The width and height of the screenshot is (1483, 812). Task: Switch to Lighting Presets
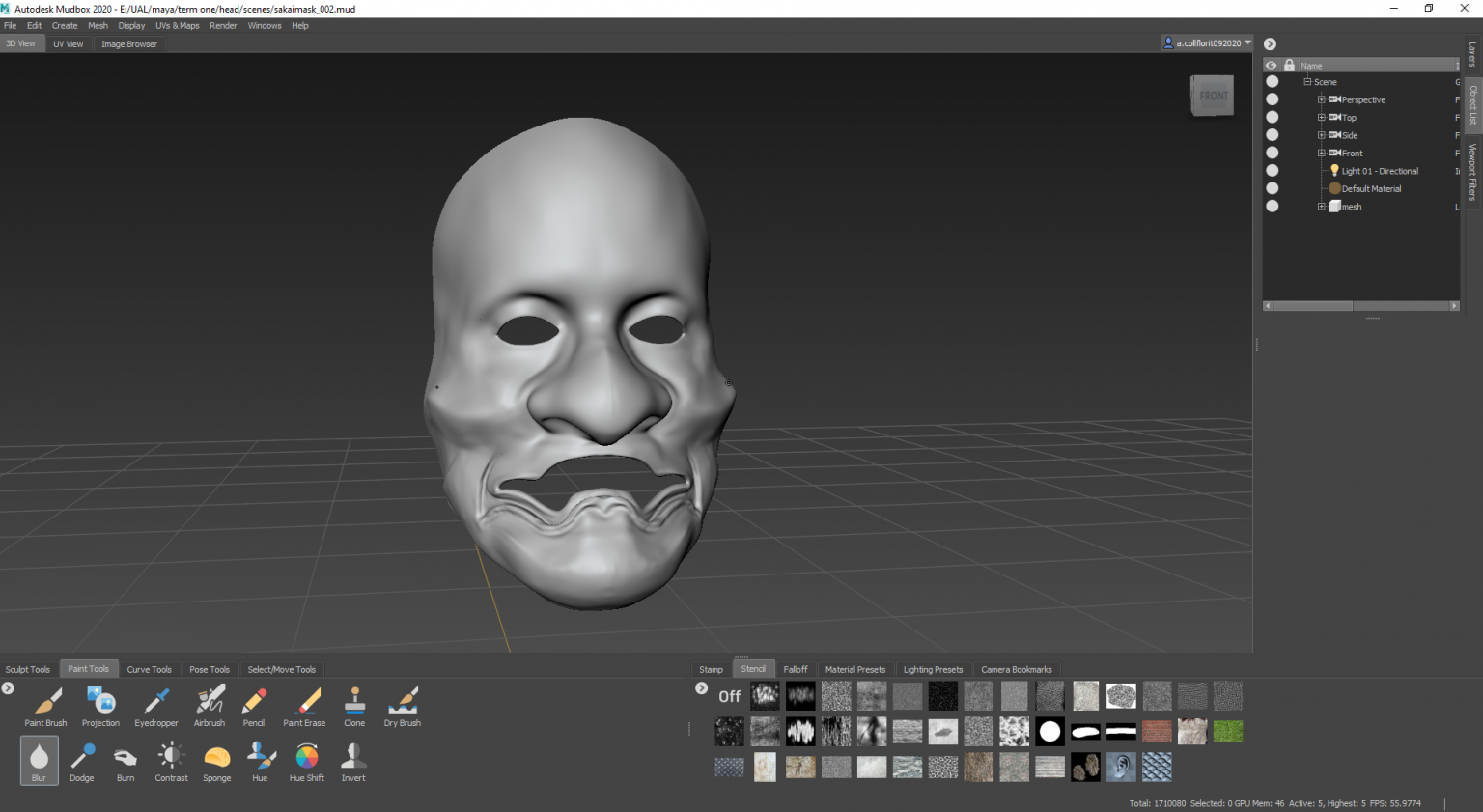pos(932,669)
